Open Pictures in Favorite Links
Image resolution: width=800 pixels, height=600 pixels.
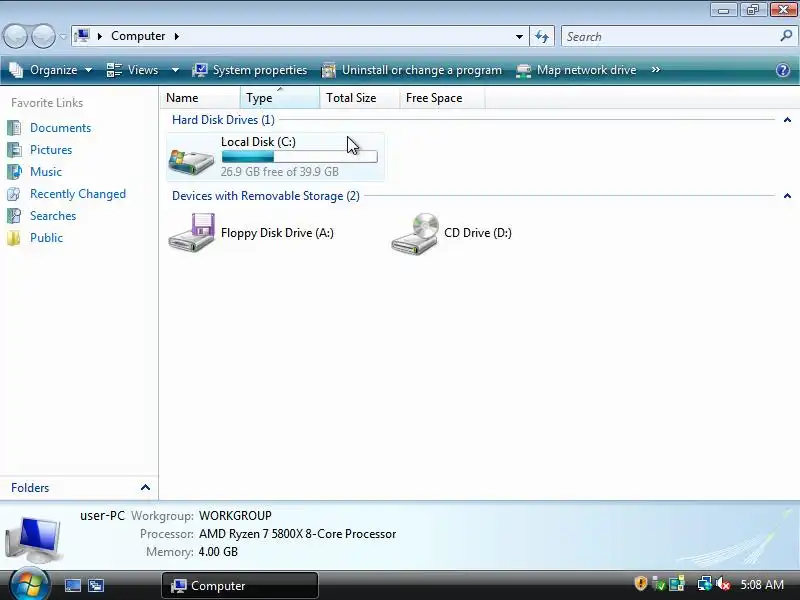pyautogui.click(x=51, y=150)
